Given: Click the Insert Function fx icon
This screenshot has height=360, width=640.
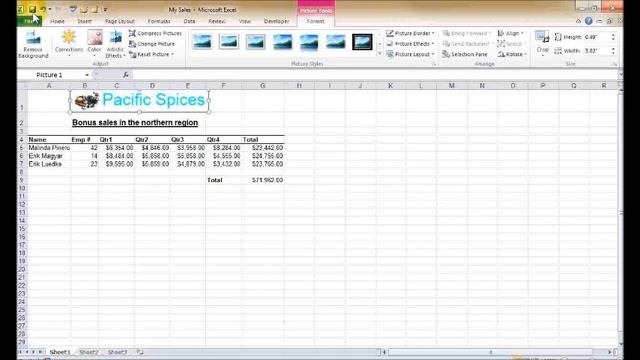Looking at the screenshot, I should click(x=126, y=75).
